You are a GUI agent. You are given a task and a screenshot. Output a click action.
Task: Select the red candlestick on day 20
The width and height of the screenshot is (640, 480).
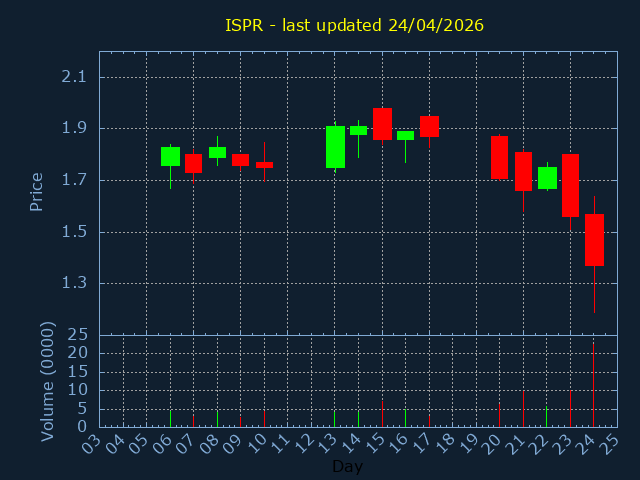(x=499, y=158)
